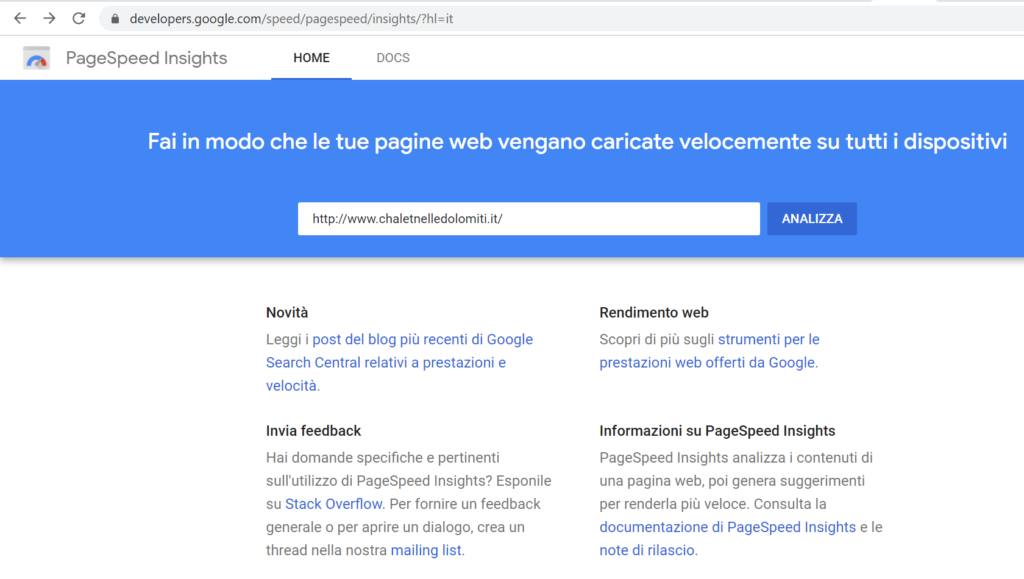The height and width of the screenshot is (579, 1024).
Task: Click the browser forward arrow
Action: tap(49, 18)
